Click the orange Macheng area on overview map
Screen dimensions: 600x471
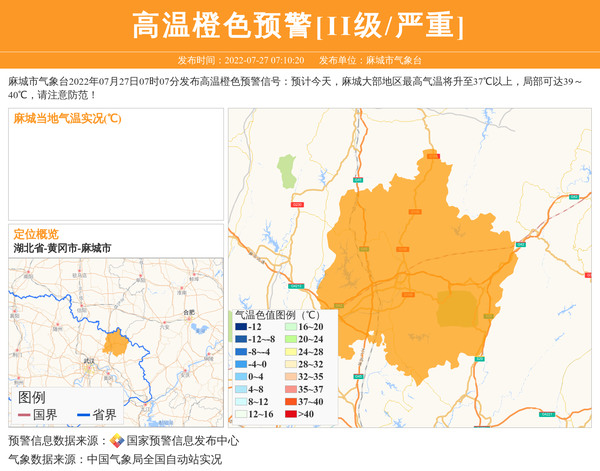(115, 345)
